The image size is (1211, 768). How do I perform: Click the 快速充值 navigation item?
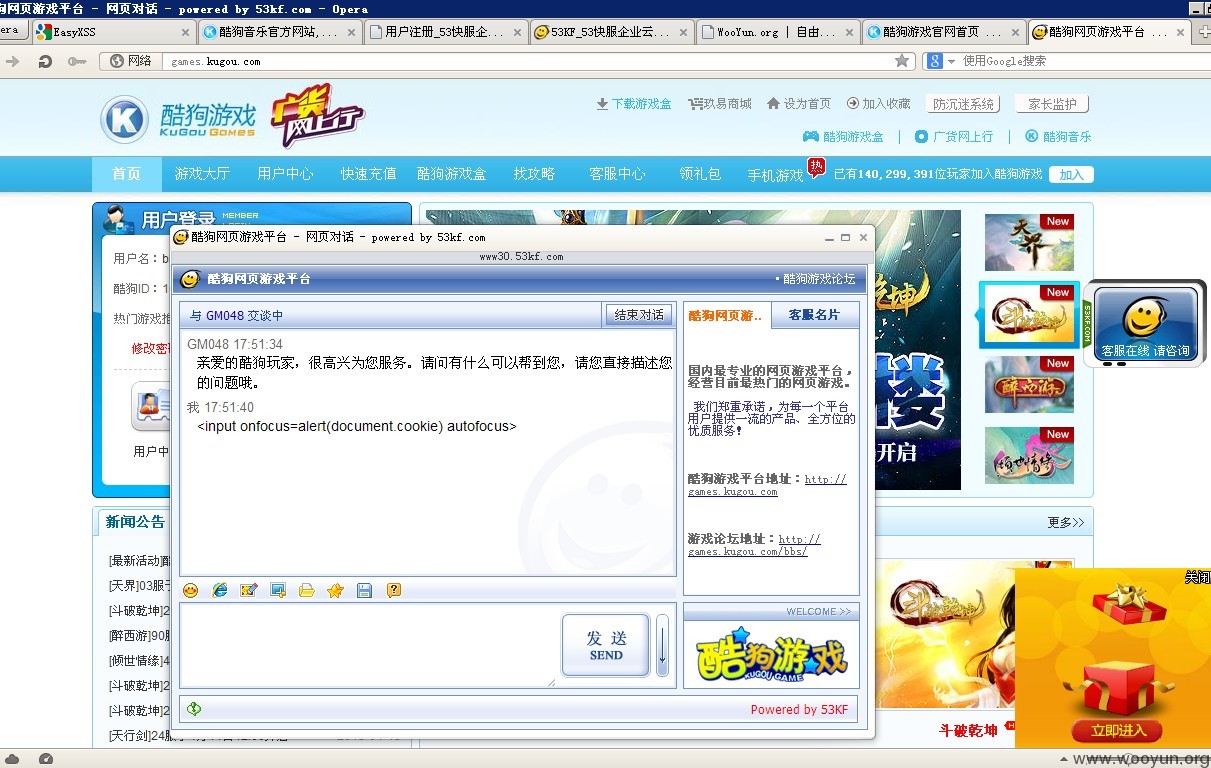pos(368,174)
